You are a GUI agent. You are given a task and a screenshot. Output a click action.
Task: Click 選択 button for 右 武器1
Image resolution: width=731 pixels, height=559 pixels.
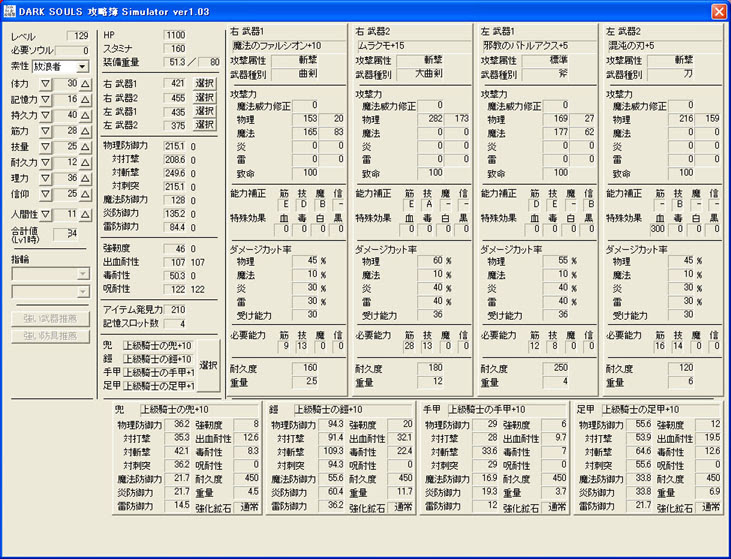click(x=205, y=83)
